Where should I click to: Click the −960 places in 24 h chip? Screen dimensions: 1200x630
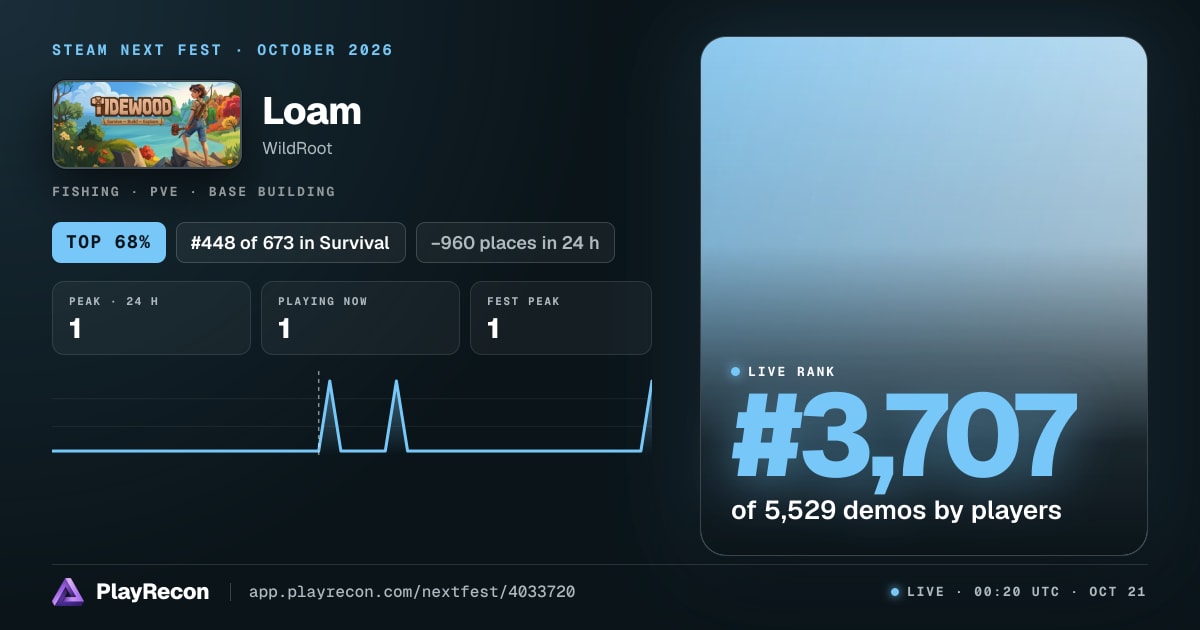pyautogui.click(x=515, y=242)
